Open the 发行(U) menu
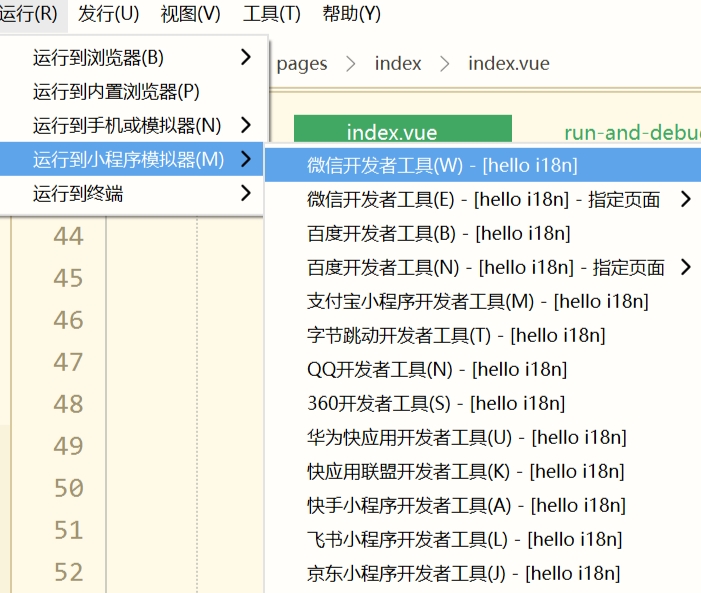This screenshot has height=593, width=701. pos(108,14)
